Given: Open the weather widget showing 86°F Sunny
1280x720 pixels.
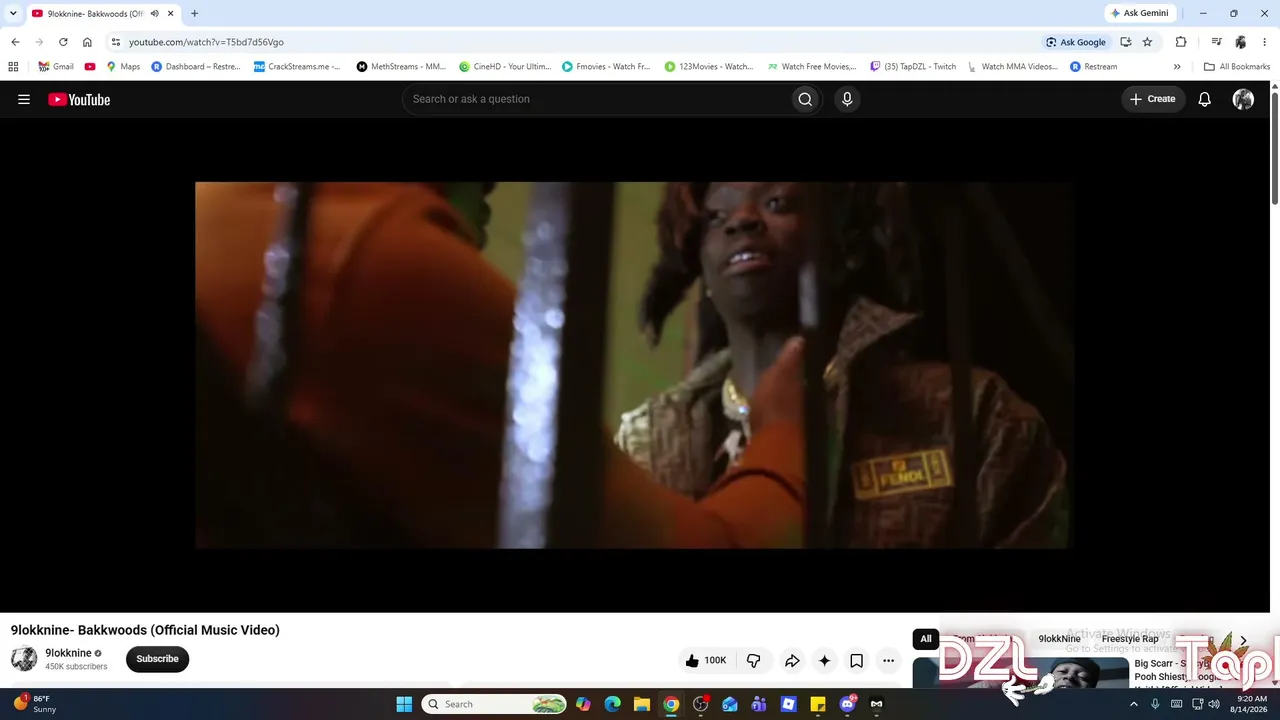Looking at the screenshot, I should pyautogui.click(x=34, y=704).
